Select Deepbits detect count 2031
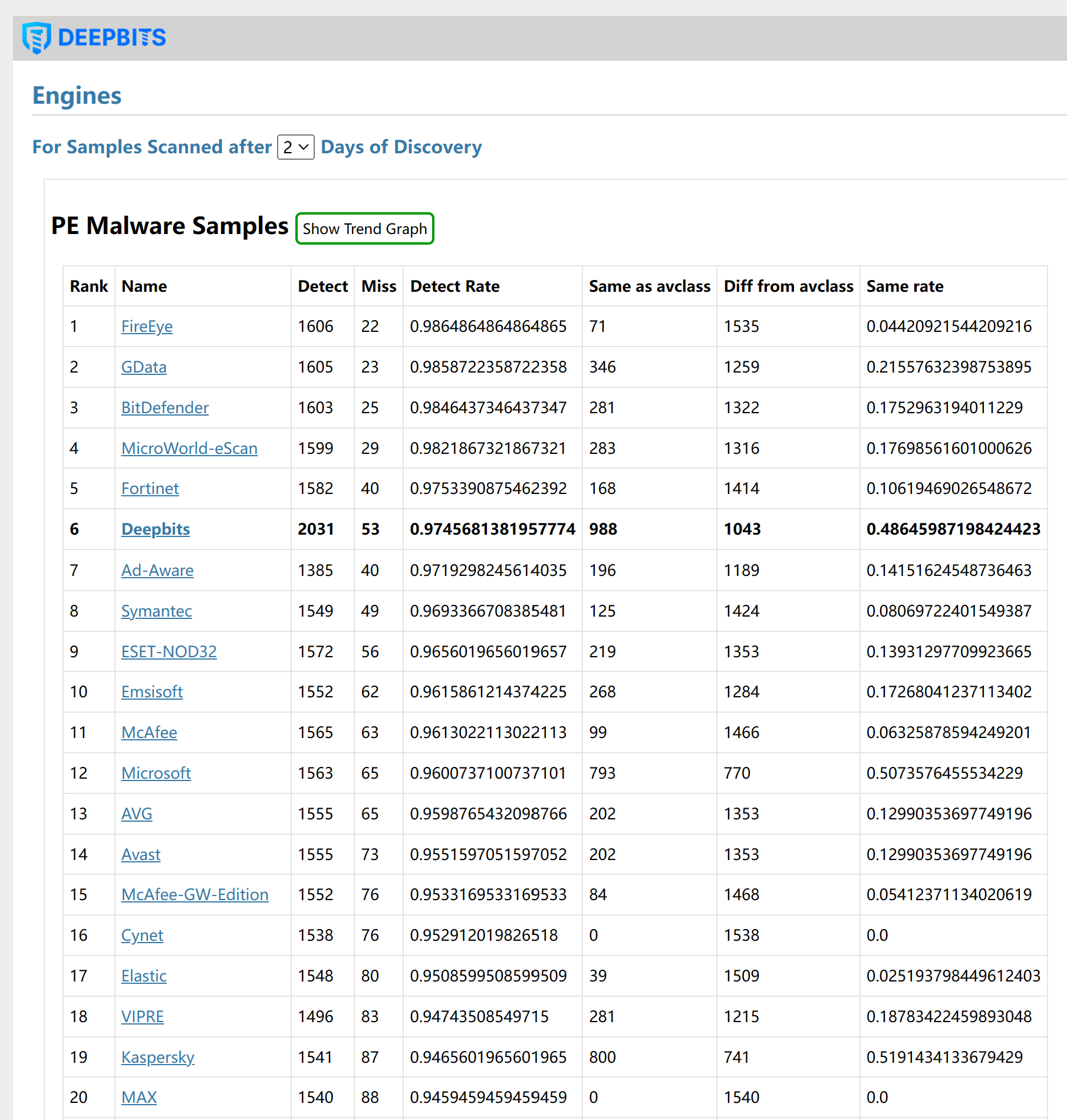This screenshot has width=1067, height=1120. 315,529
